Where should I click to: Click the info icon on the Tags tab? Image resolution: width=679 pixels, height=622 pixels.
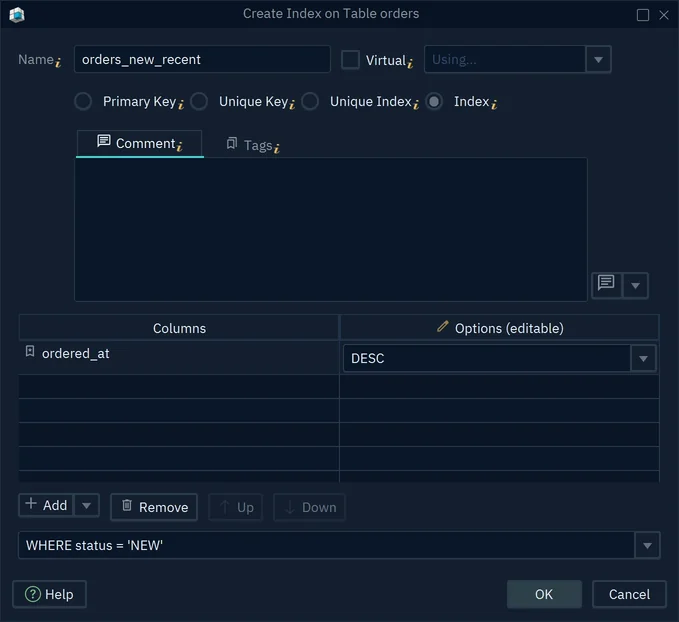point(277,149)
